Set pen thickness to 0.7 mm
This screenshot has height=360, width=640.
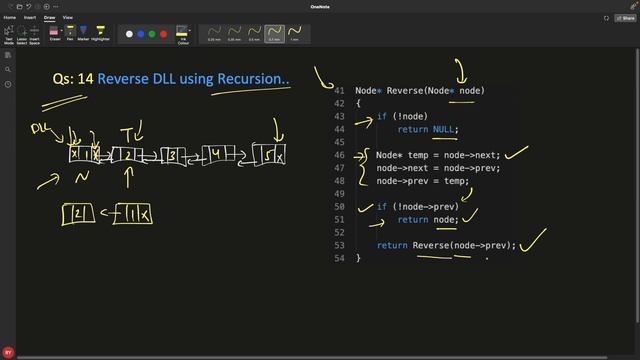[274, 33]
